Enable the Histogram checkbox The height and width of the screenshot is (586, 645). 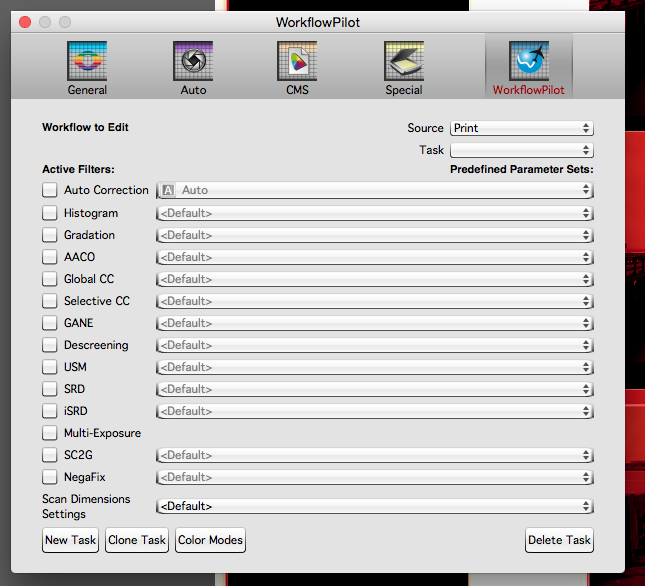pyautogui.click(x=50, y=213)
